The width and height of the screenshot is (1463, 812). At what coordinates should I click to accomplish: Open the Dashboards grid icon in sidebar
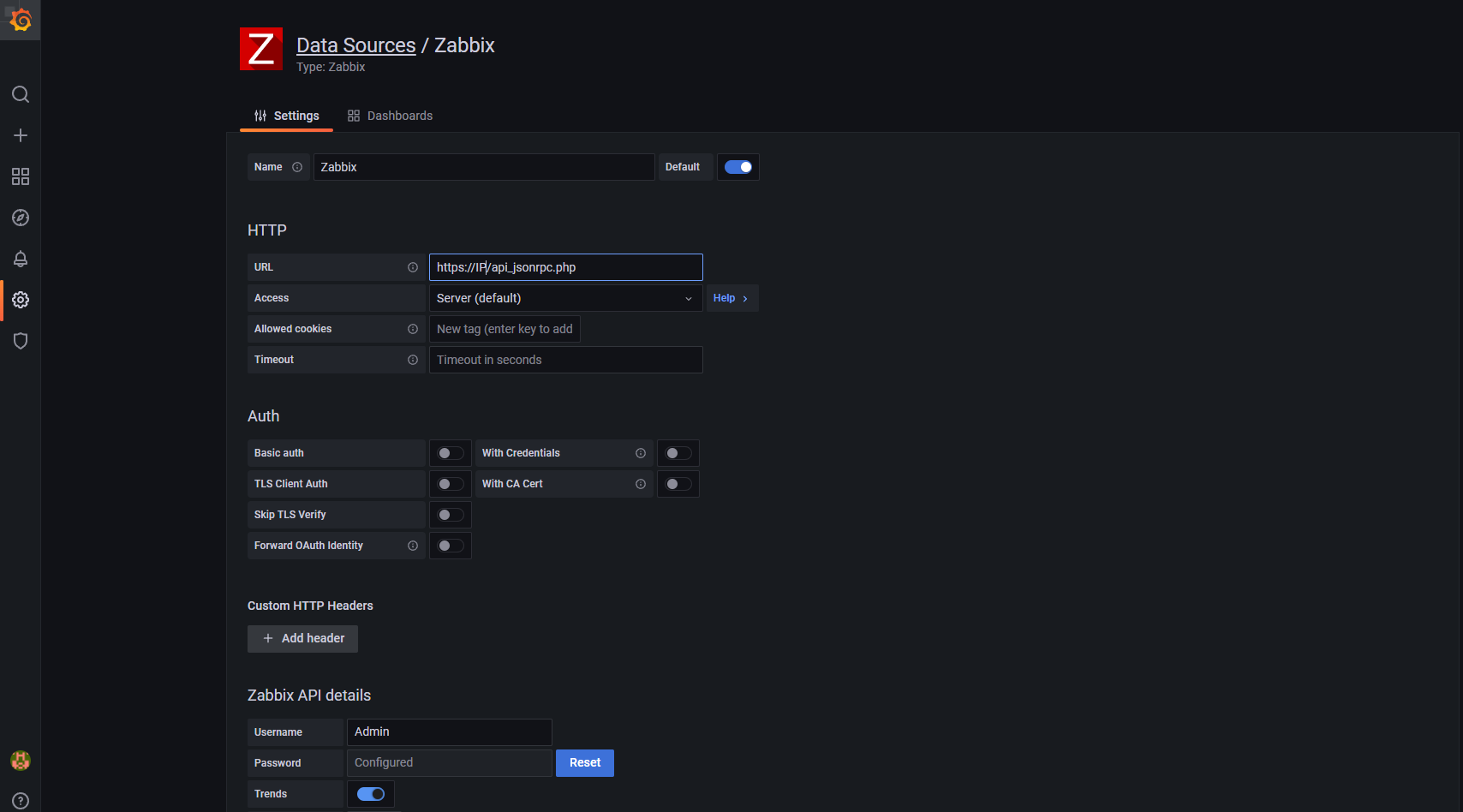pyautogui.click(x=21, y=176)
